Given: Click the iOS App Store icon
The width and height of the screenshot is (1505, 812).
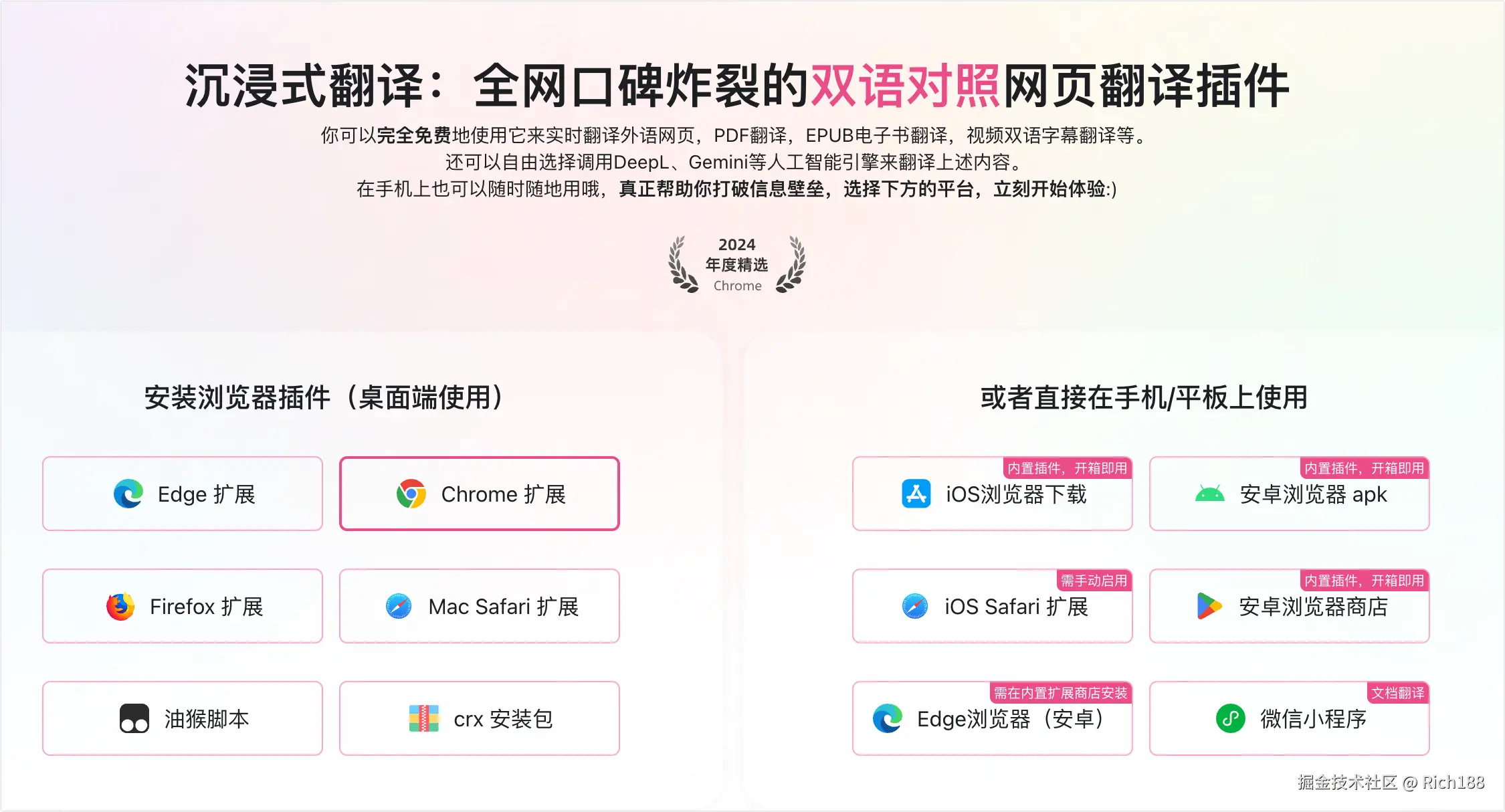Looking at the screenshot, I should click(916, 494).
